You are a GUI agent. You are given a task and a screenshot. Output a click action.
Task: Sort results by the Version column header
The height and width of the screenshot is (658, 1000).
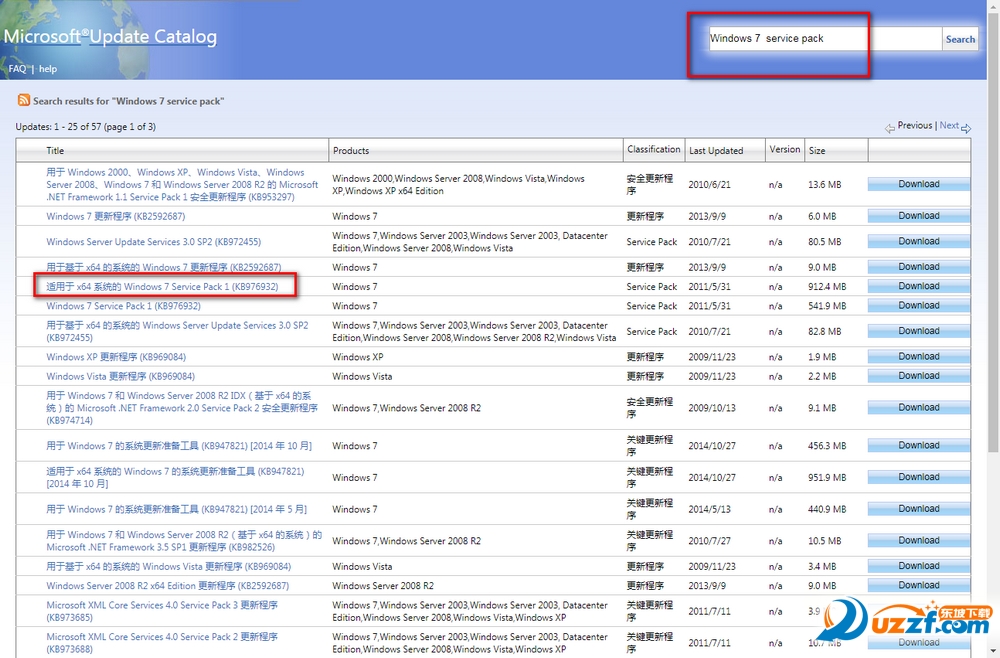coord(784,149)
